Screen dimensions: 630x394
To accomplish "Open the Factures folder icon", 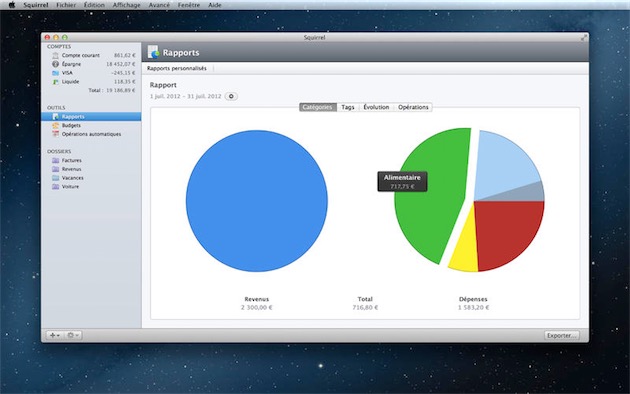I will [x=55, y=161].
